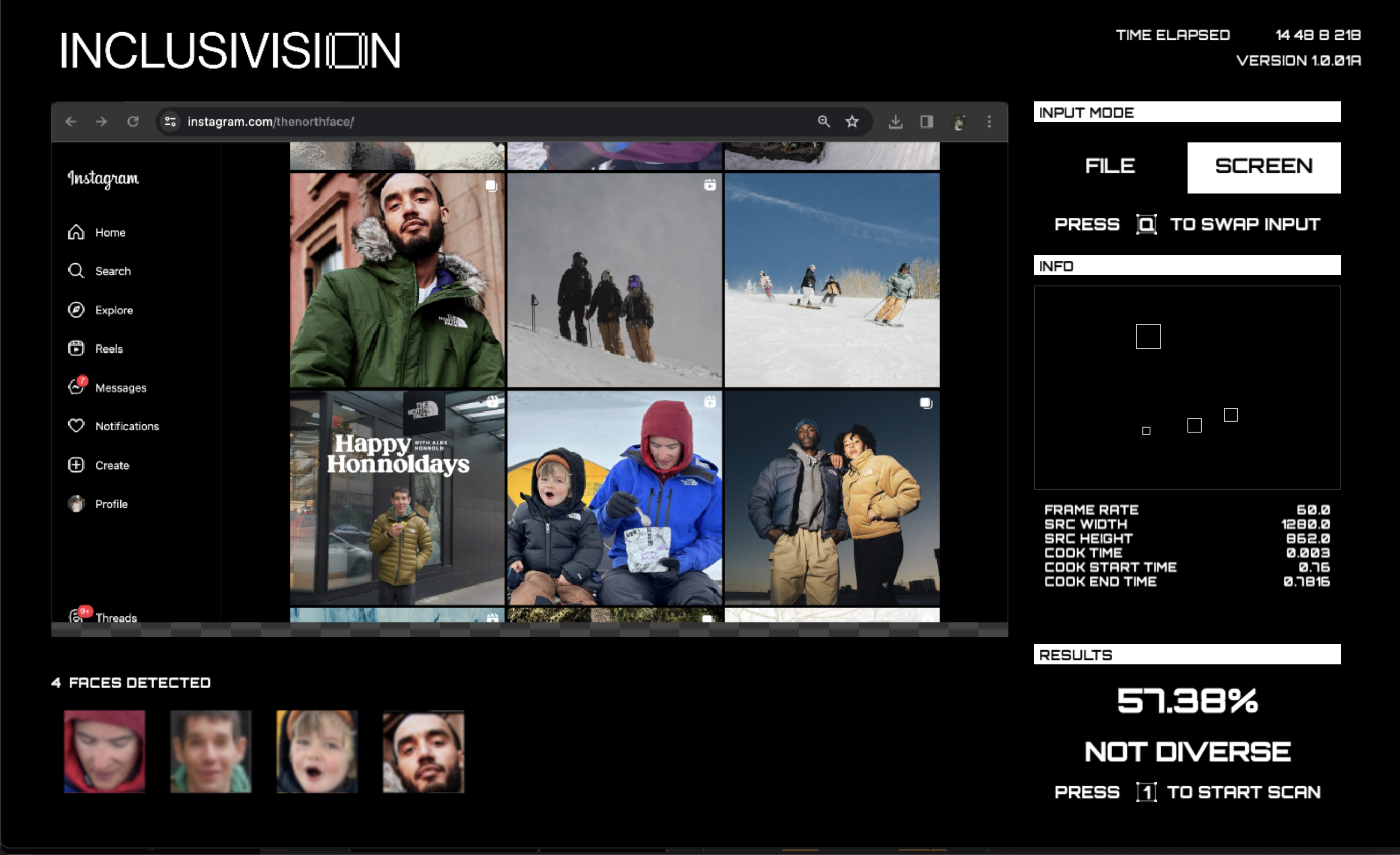Click zoom magnifier in address bar
This screenshot has width=1400, height=855.
click(x=824, y=121)
